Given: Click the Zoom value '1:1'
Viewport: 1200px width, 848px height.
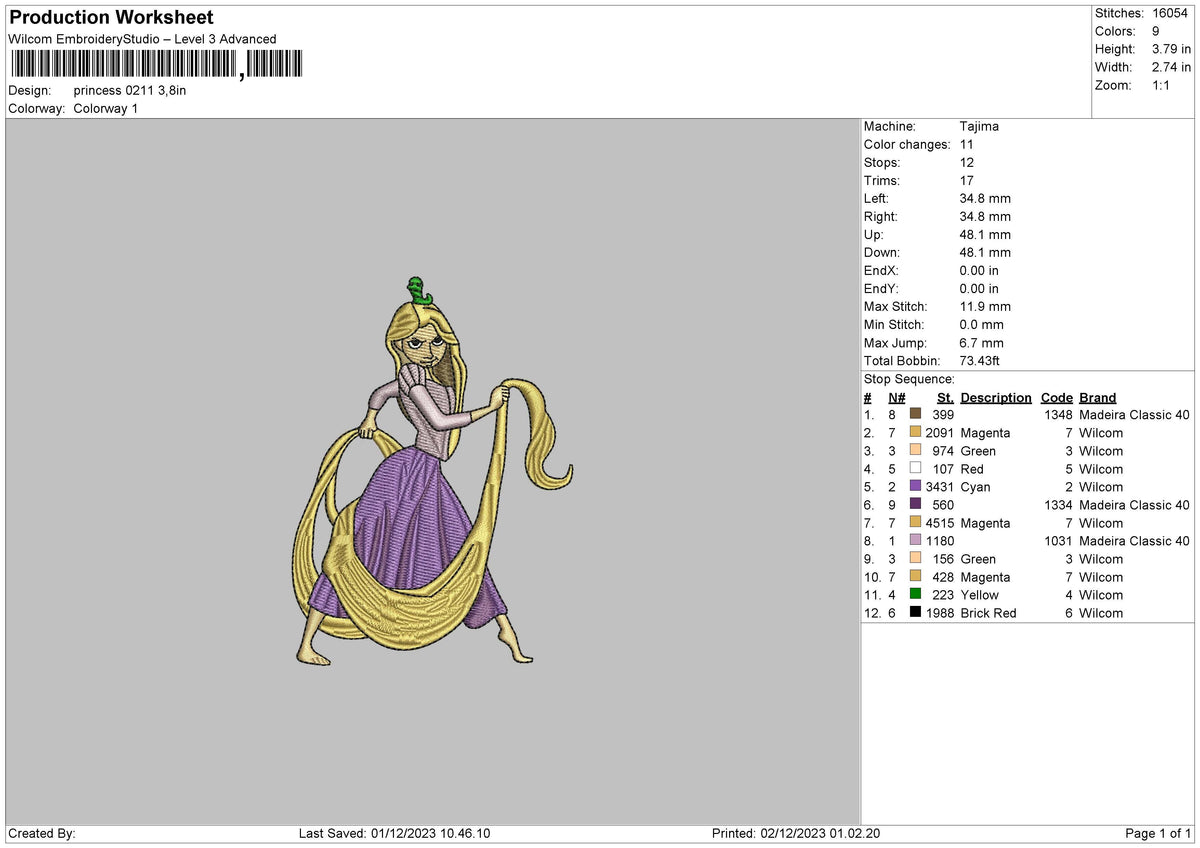Looking at the screenshot, I should 1159,85.
